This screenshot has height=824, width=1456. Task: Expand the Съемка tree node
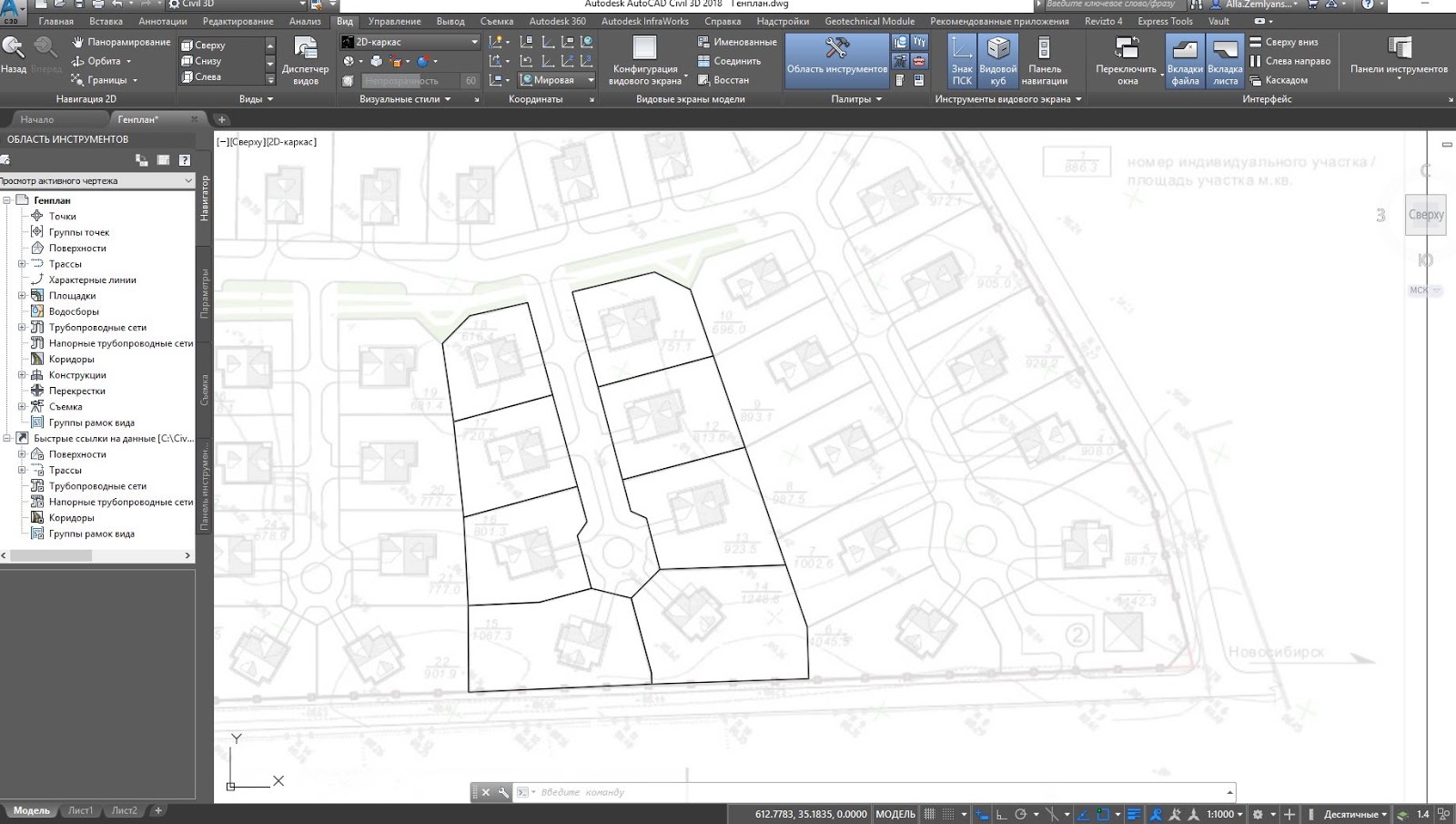tap(22, 407)
